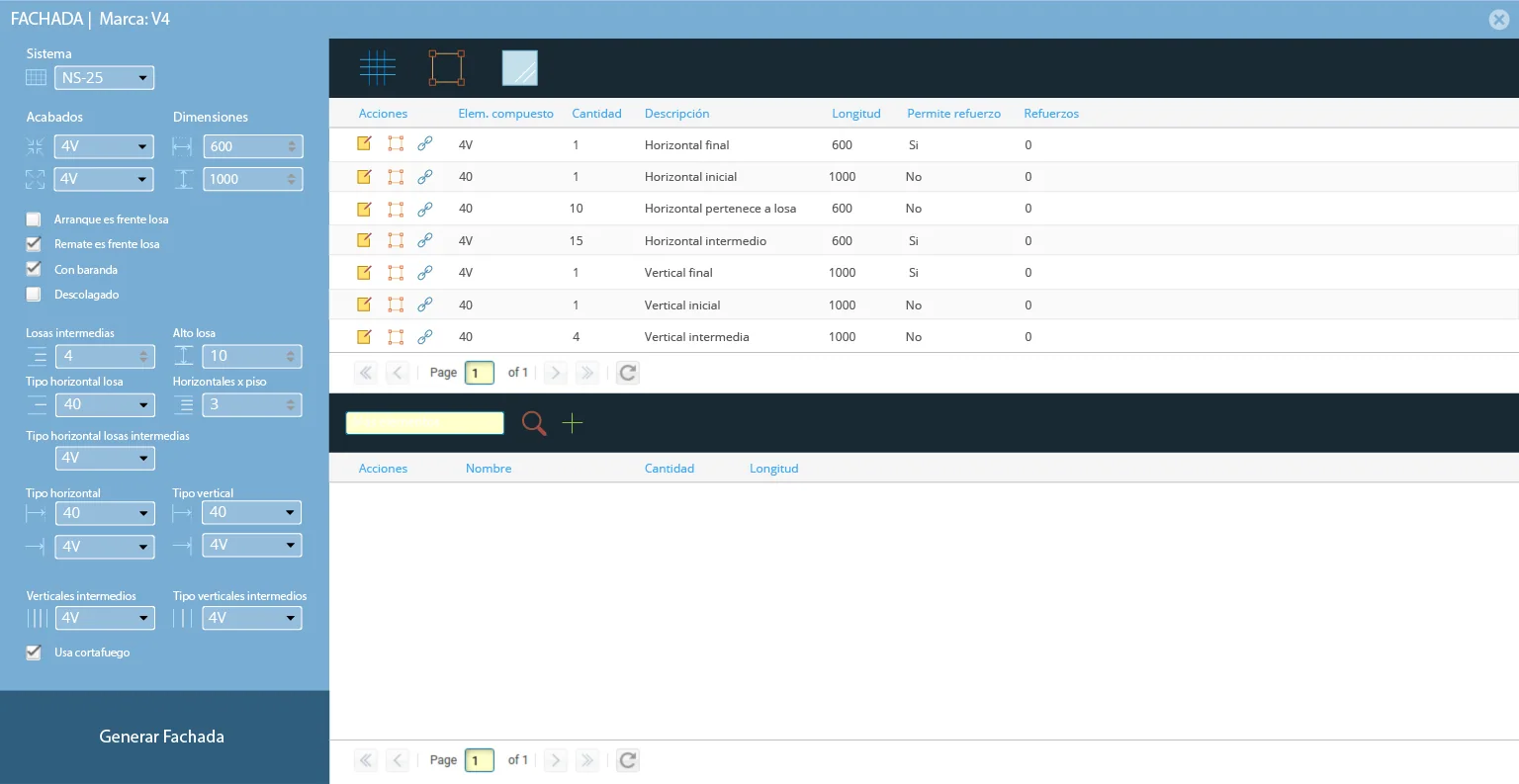Edit the Vertical intermedia row

point(364,336)
